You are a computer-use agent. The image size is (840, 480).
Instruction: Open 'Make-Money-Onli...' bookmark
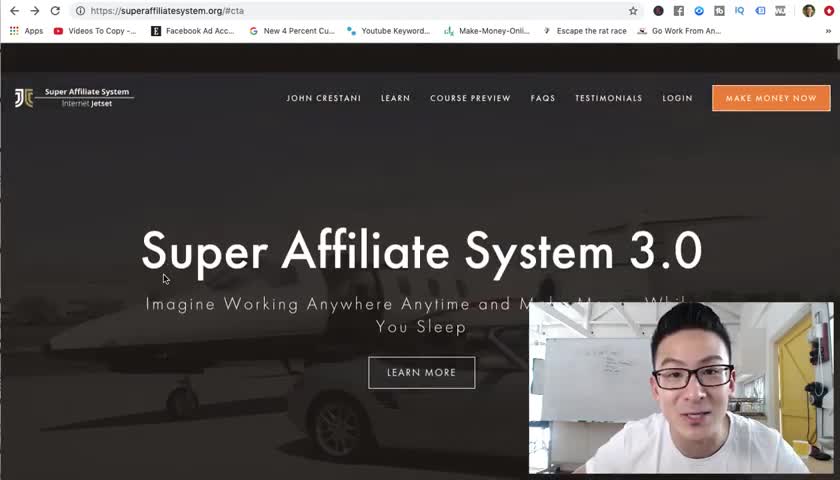pyautogui.click(x=487, y=31)
